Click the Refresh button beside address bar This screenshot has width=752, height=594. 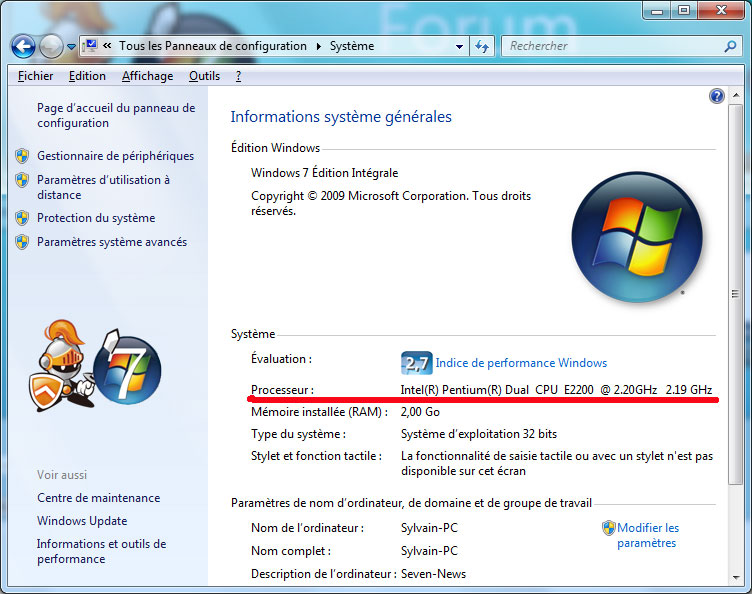(x=482, y=47)
